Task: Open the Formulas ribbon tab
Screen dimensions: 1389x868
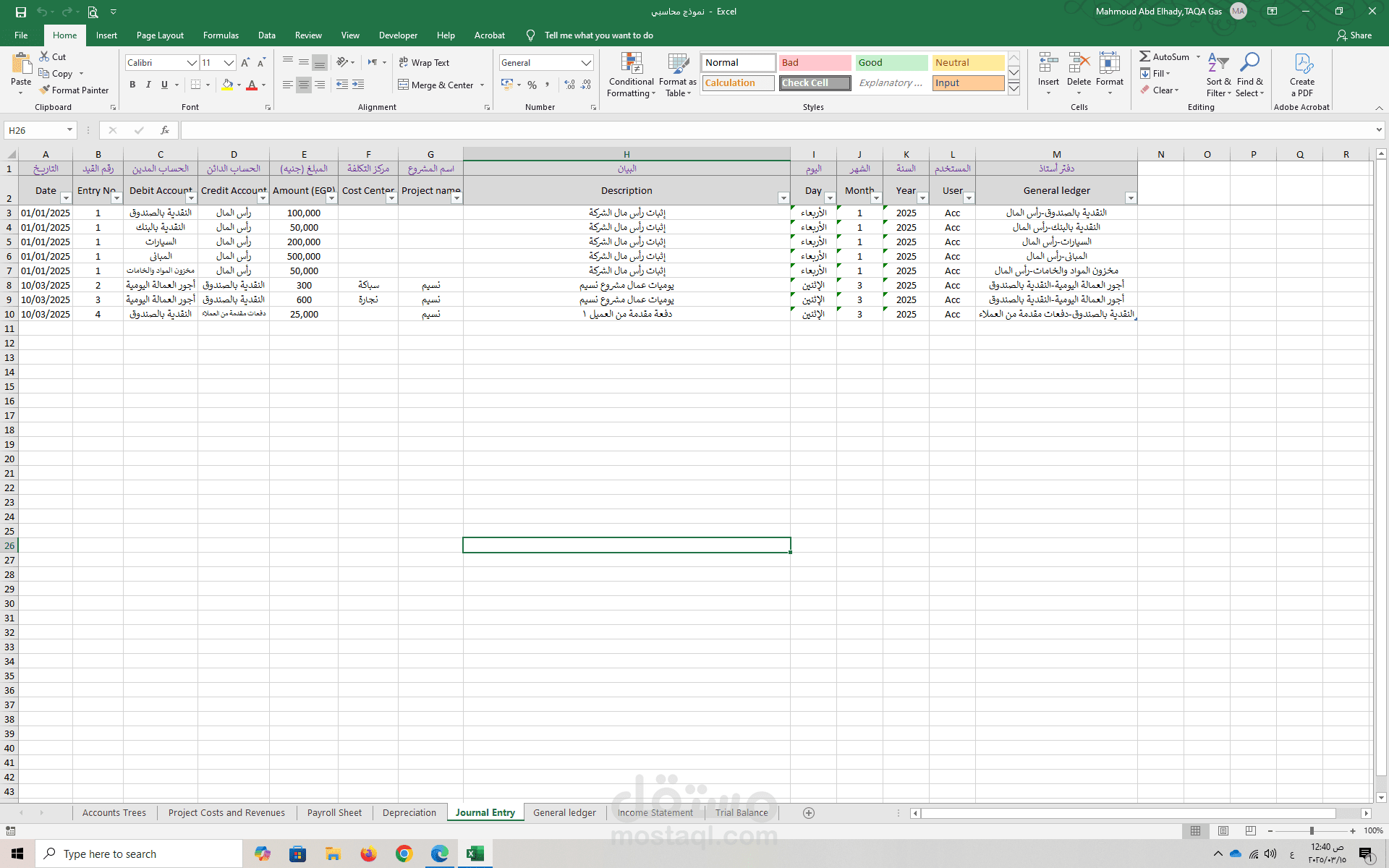Action: (221, 35)
